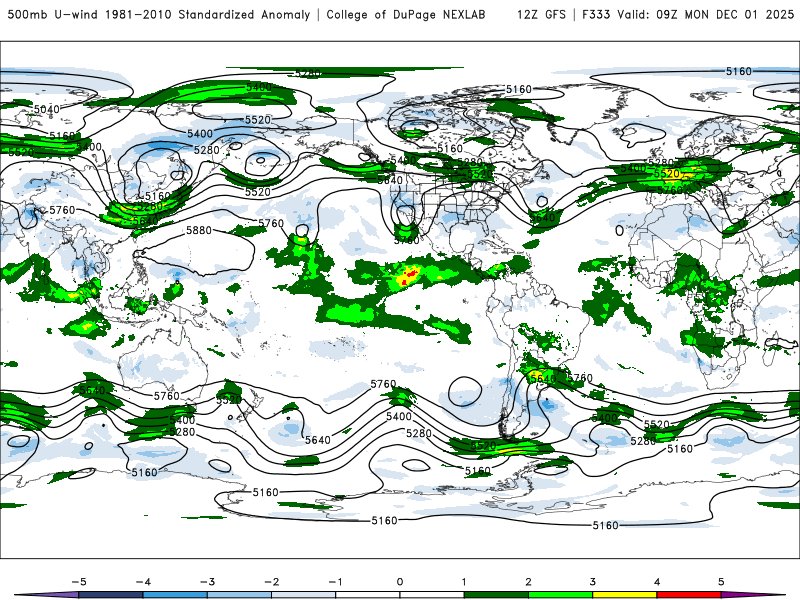800x600 pixels.
Task: Click the '500mb U-wind 1981-2010 Standardized Anomaly' title
Action: (159, 14)
